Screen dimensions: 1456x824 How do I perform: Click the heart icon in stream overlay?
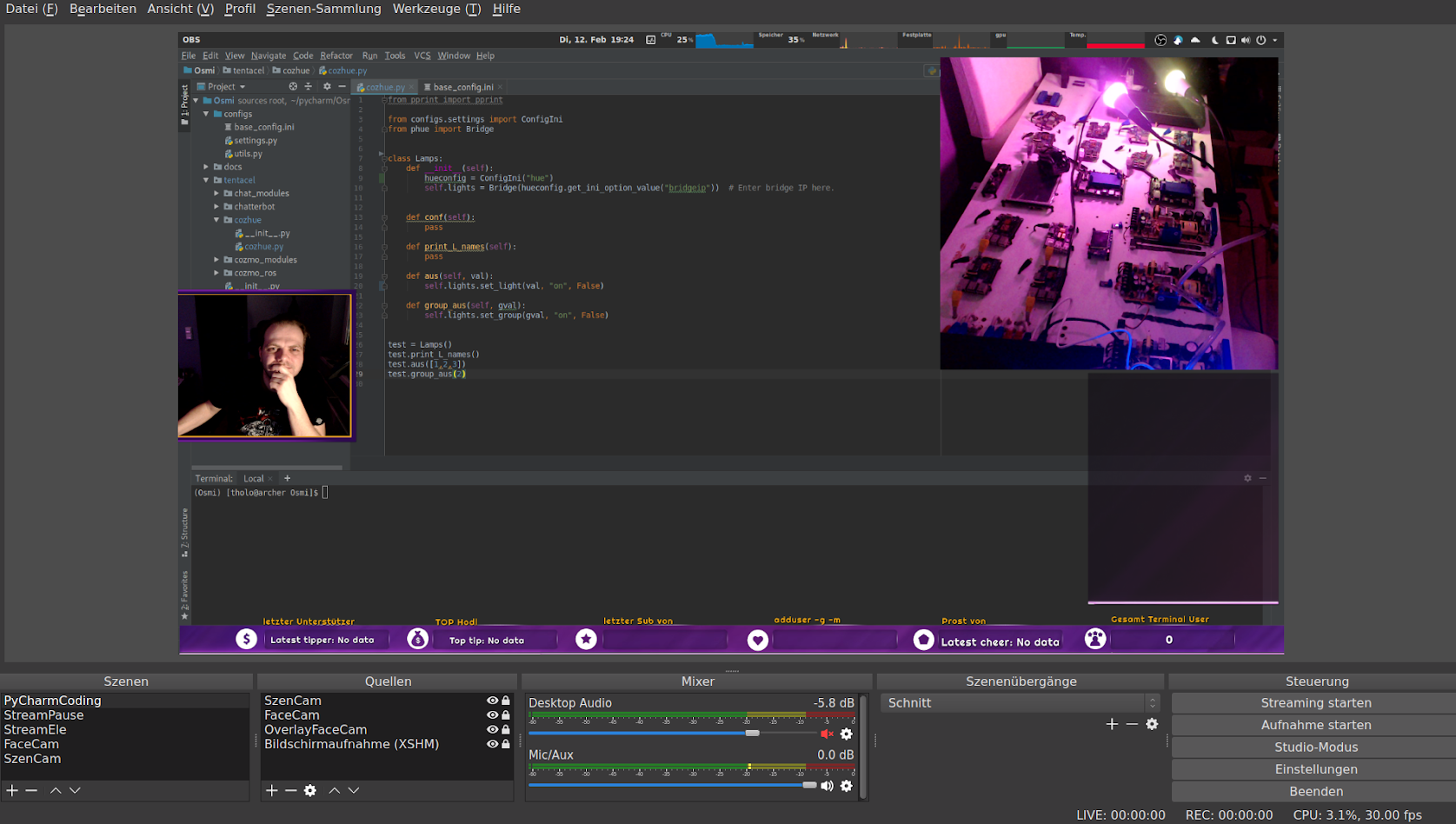(x=758, y=640)
